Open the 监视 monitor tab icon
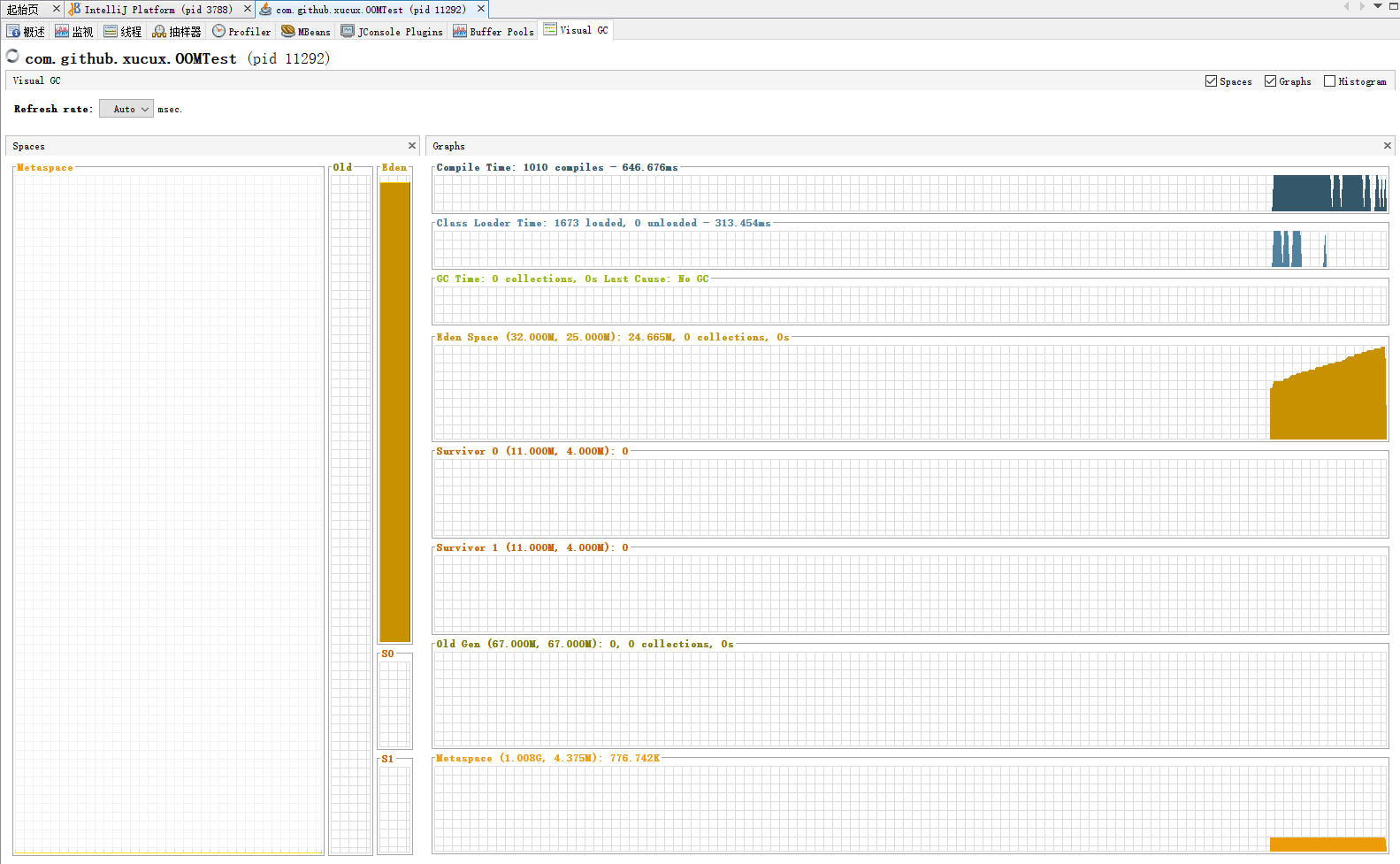Viewport: 1400px width, 864px height. coord(62,32)
